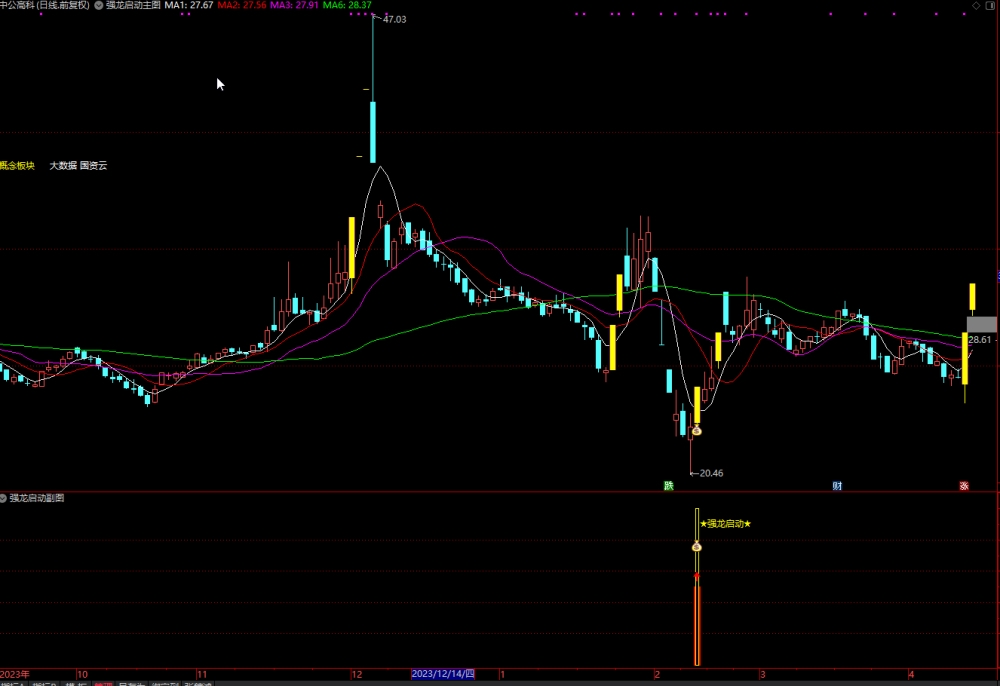Click the tall cyan candle below 47.03
Image resolution: width=1000 pixels, height=686 pixels.
click(x=373, y=132)
